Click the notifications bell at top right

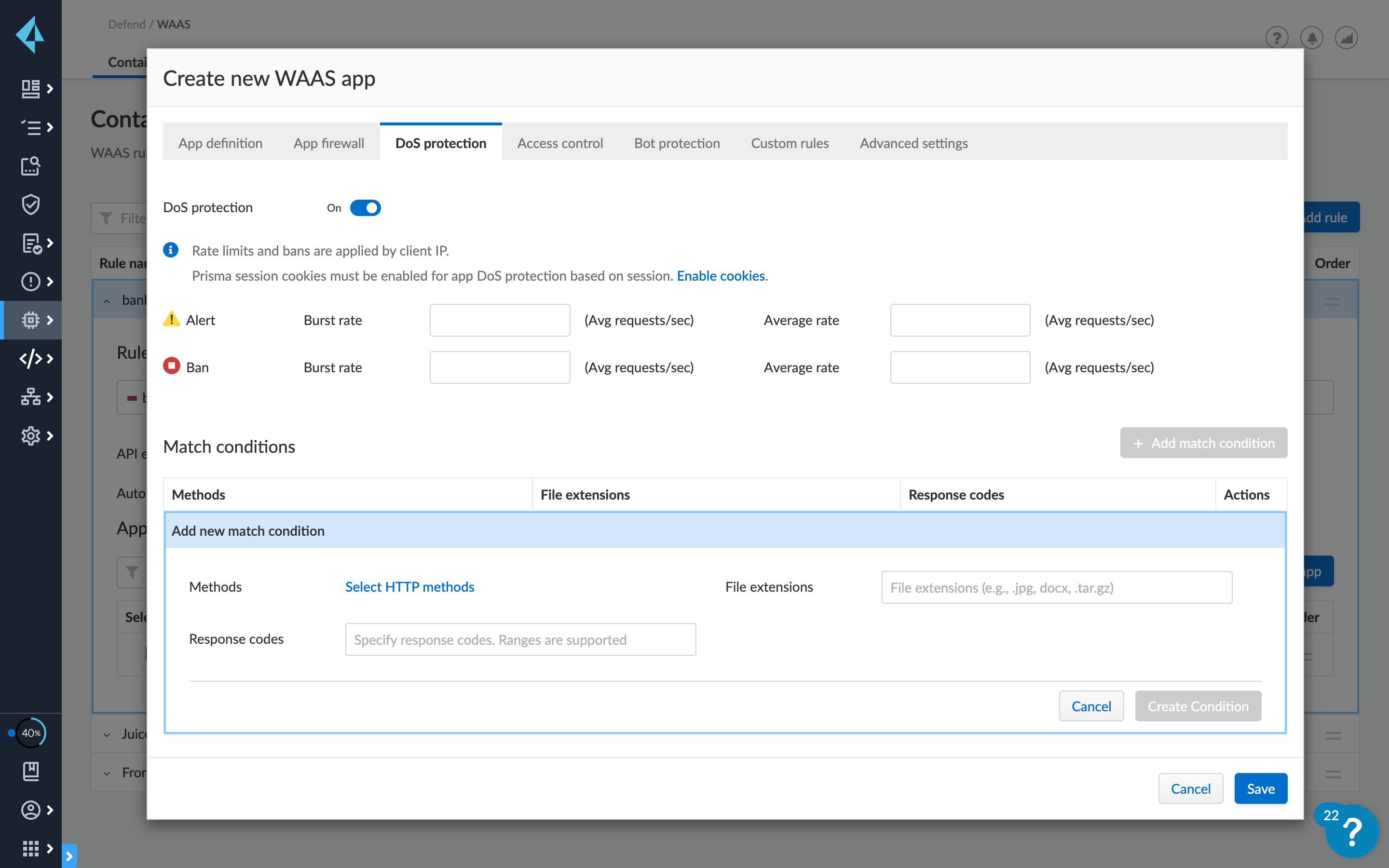[x=1312, y=37]
